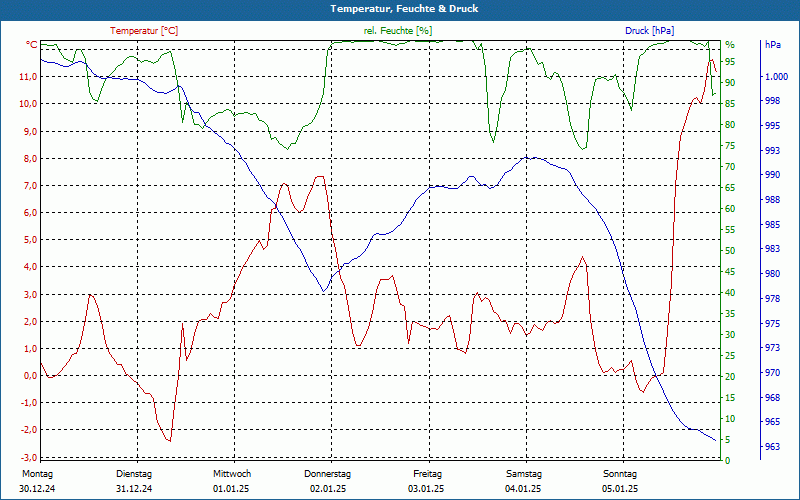
Task: Click the '-2,0' temperature axis value
Action: pos(29,430)
